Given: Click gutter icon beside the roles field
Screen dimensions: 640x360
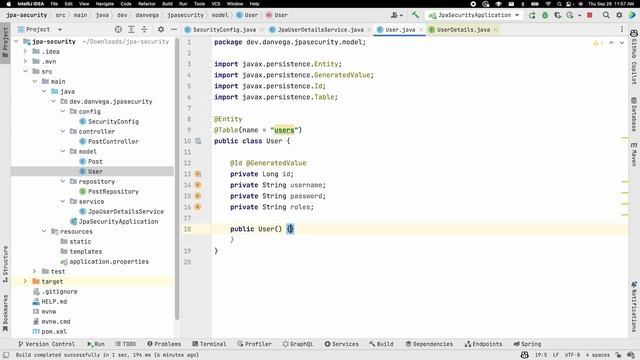Looking at the screenshot, I should (198, 207).
